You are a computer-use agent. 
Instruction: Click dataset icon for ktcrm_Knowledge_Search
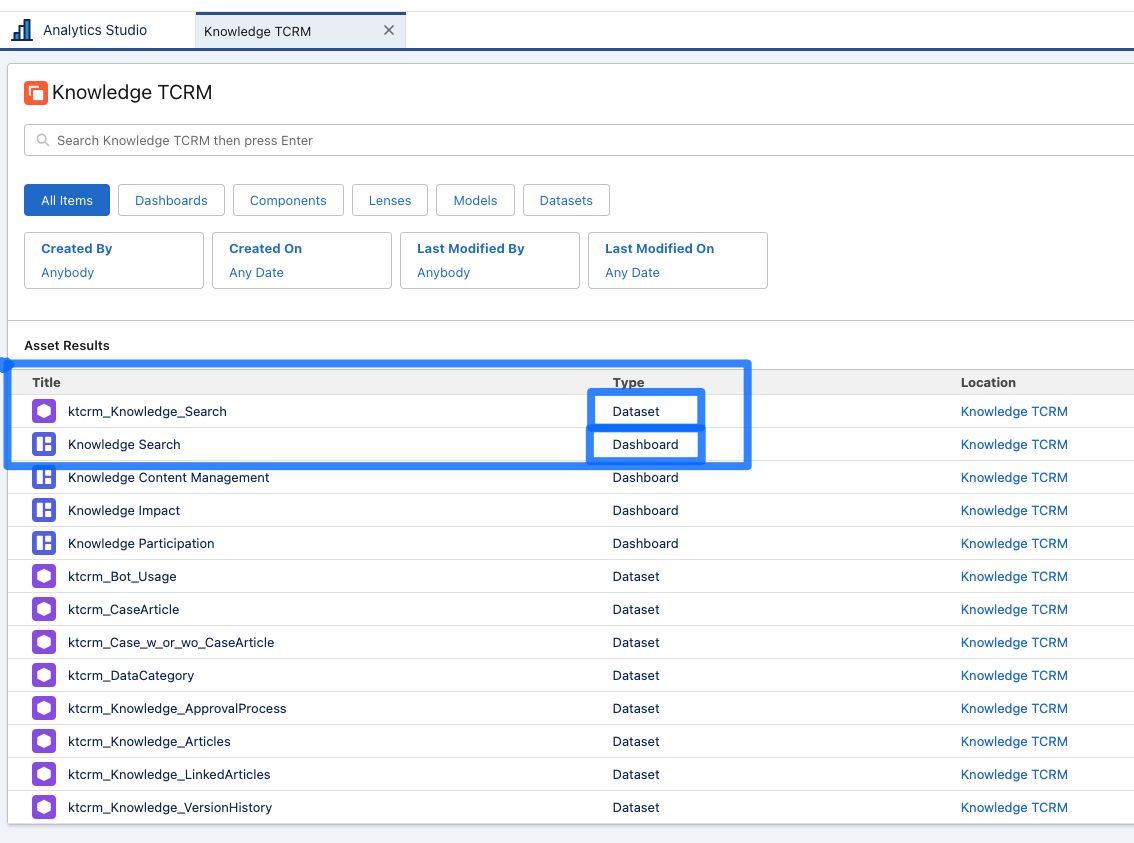click(44, 411)
